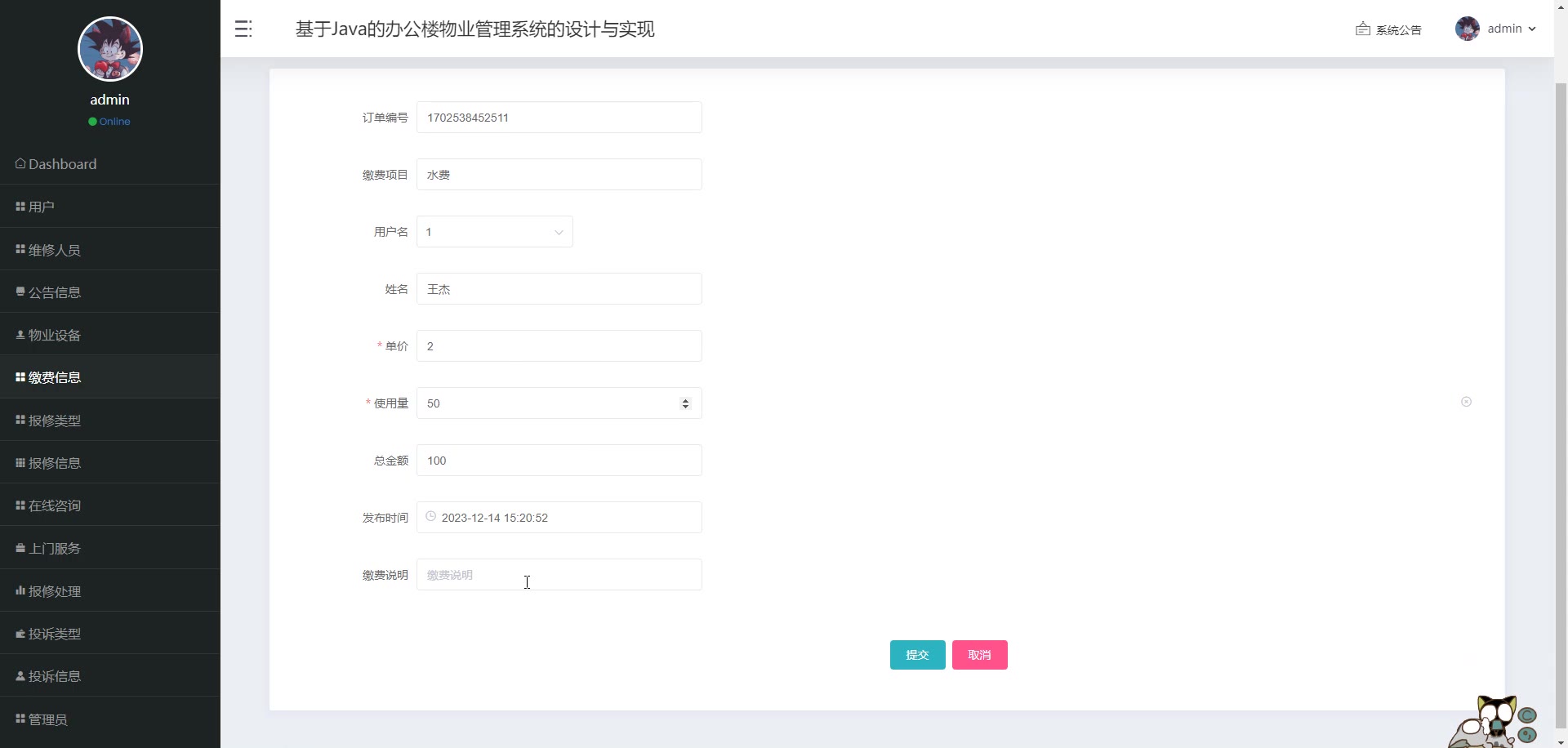Toggle the sidebar collapse hamburger icon

click(x=243, y=29)
